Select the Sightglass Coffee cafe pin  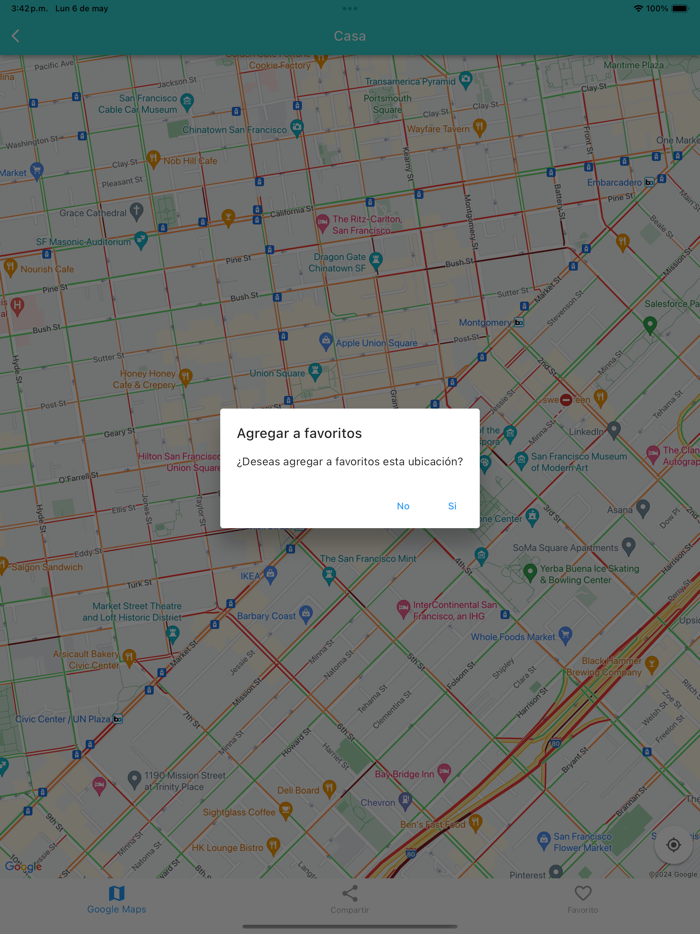[286, 810]
